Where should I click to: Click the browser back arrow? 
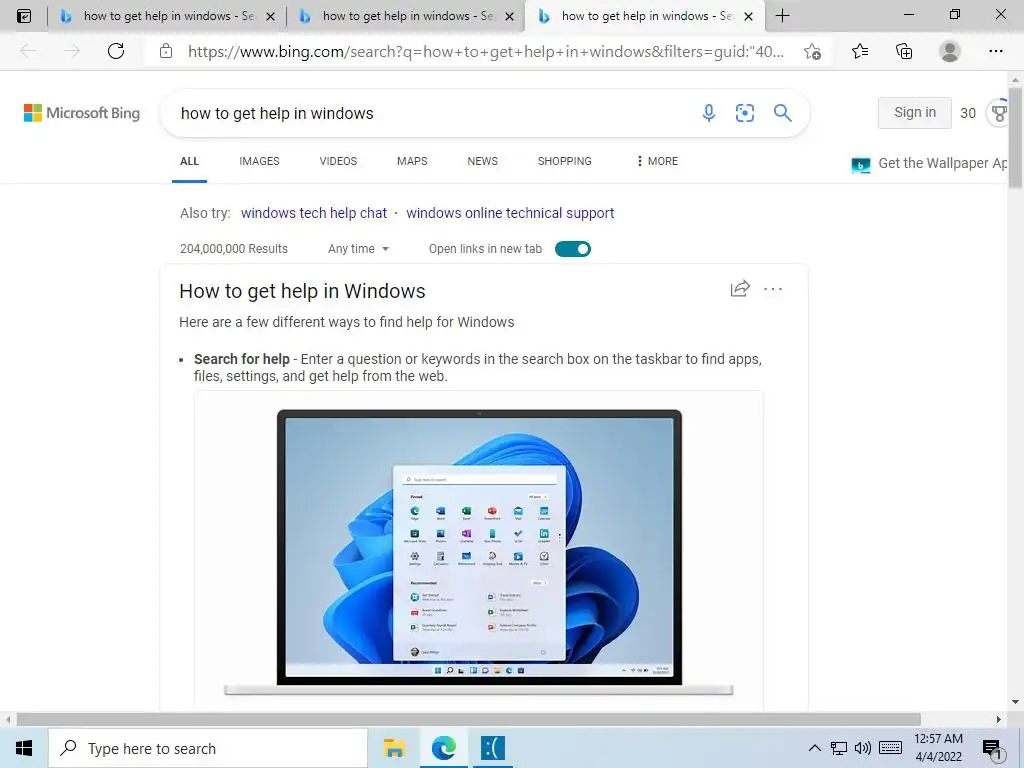(28, 51)
